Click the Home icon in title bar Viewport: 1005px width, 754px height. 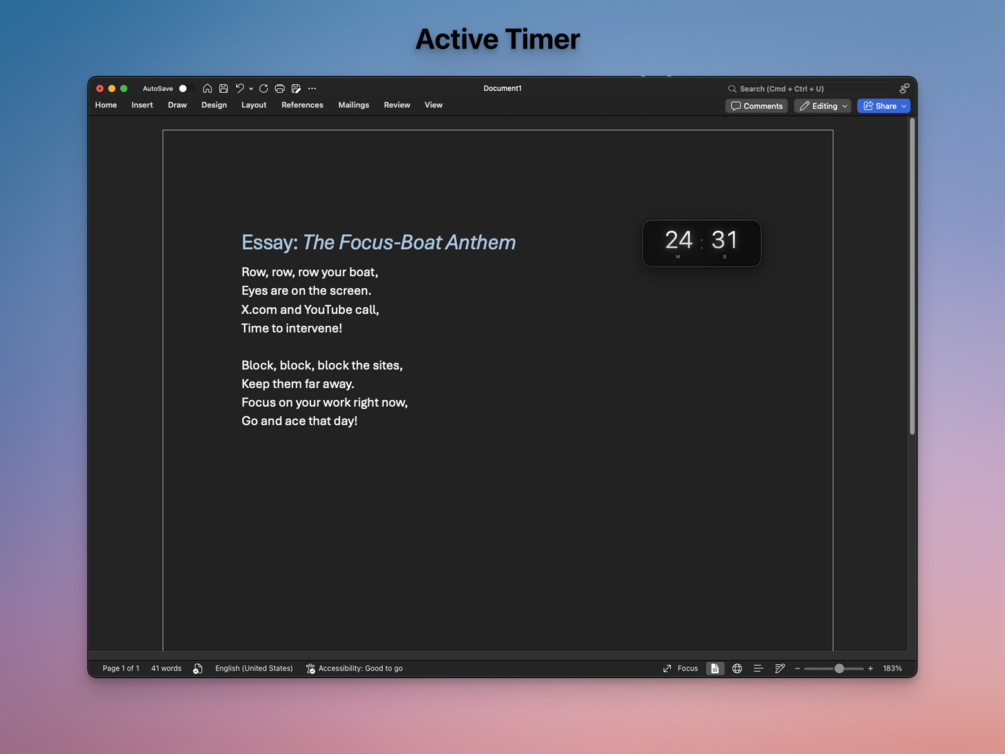click(x=207, y=88)
